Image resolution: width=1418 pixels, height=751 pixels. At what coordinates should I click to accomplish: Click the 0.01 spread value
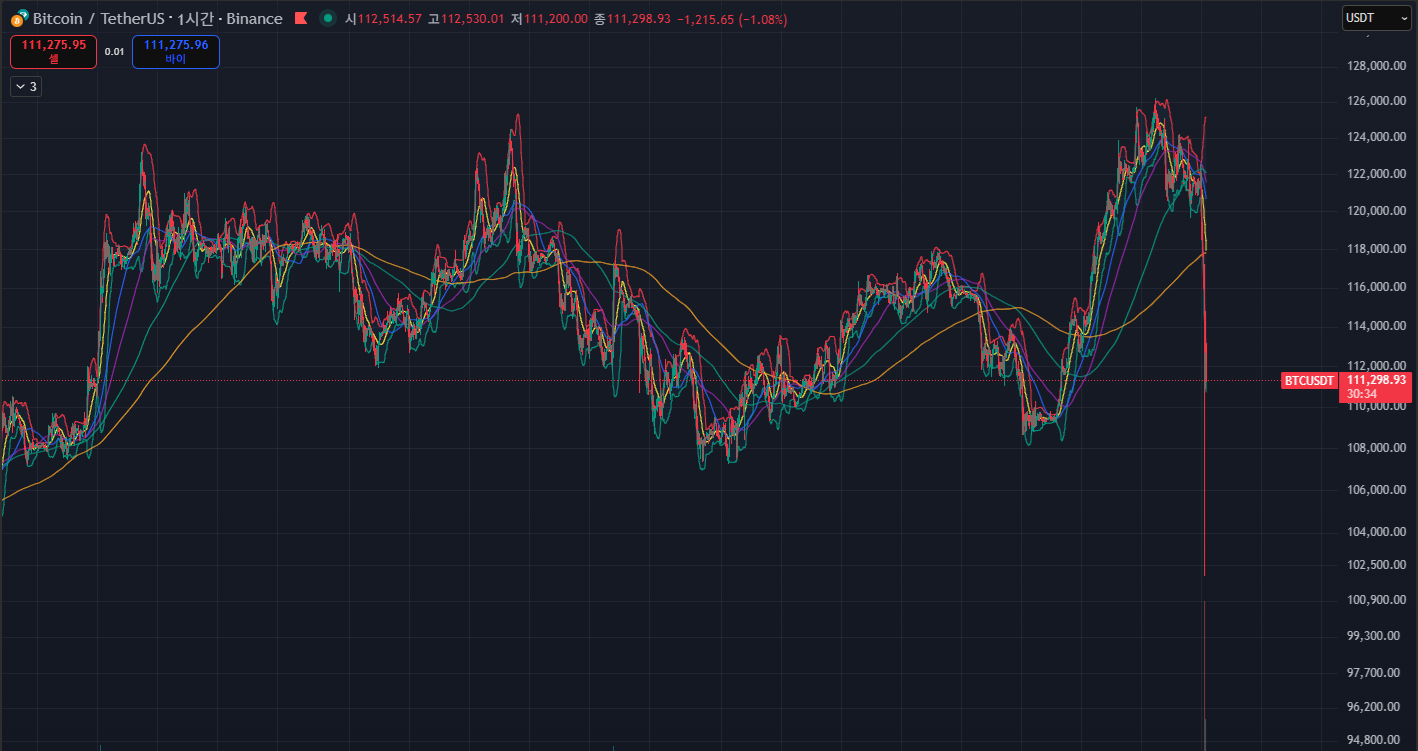[115, 52]
